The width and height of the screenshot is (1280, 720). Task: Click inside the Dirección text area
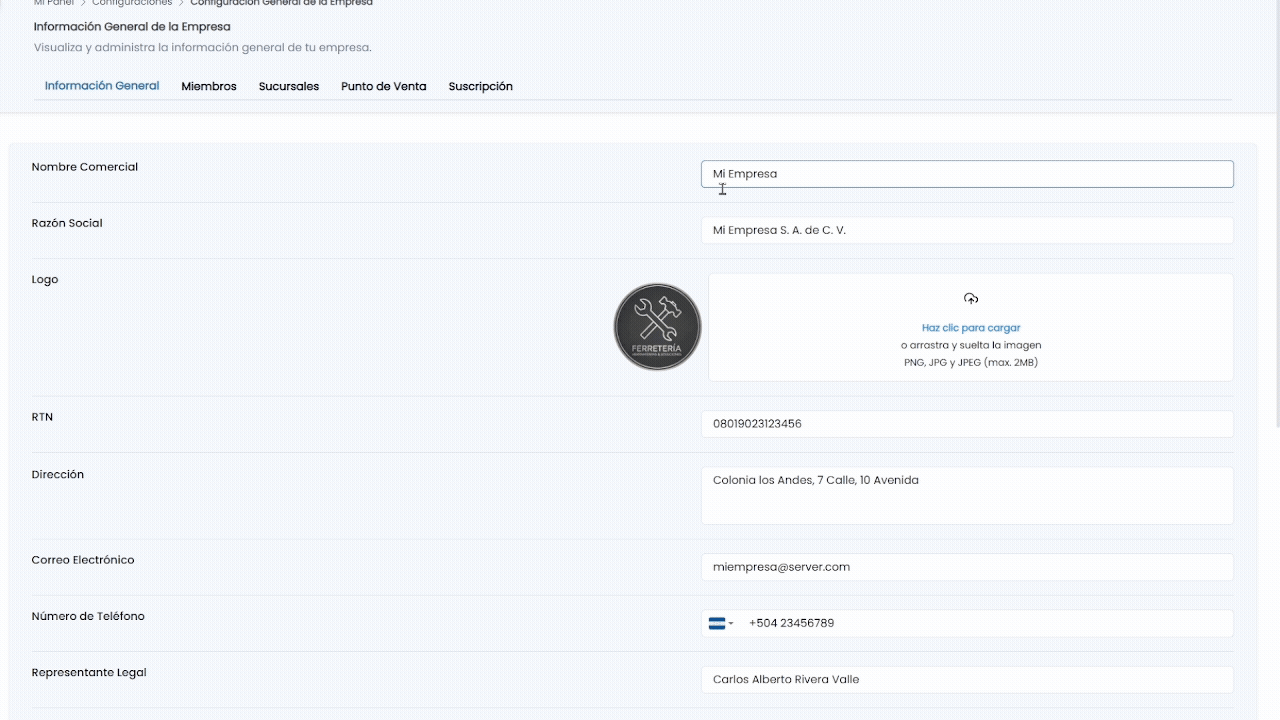pos(967,495)
